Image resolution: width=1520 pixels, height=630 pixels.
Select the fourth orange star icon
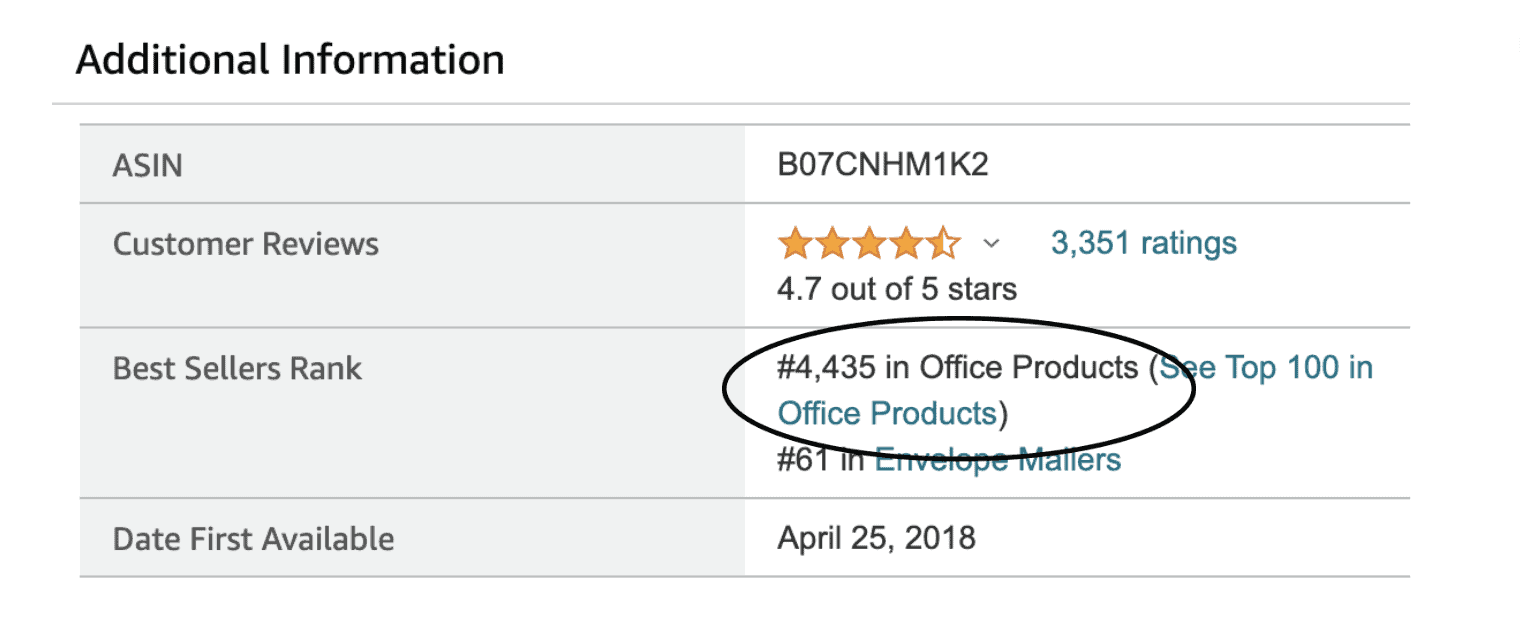906,242
